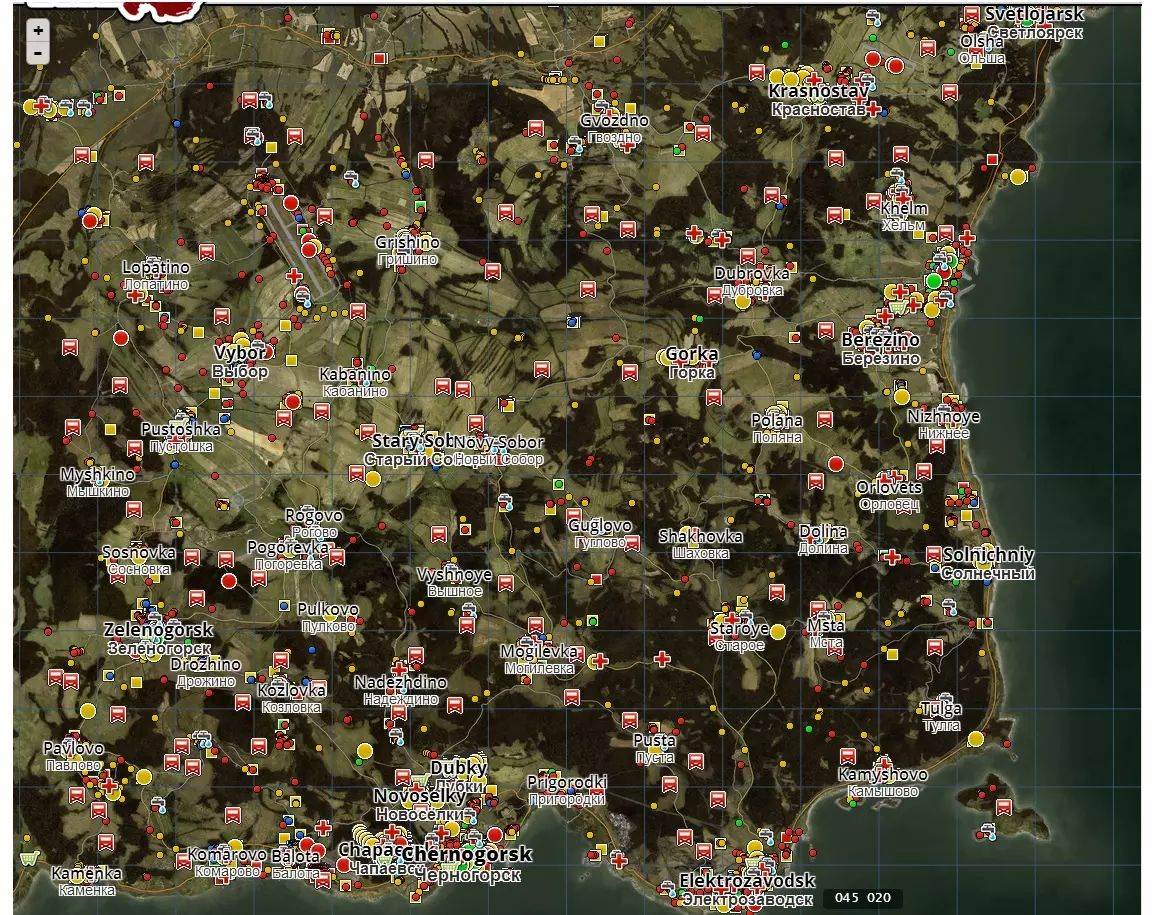Image resolution: width=1152 pixels, height=915 pixels.
Task: Click the Vybor town label
Action: [x=240, y=353]
